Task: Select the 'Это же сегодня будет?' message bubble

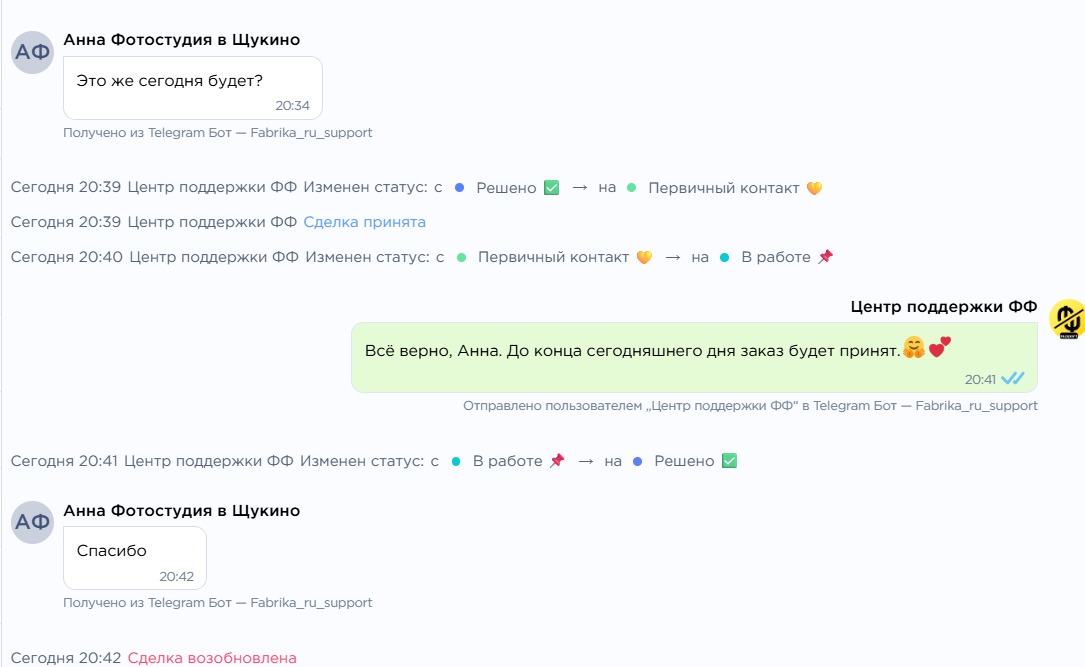Action: click(x=192, y=88)
